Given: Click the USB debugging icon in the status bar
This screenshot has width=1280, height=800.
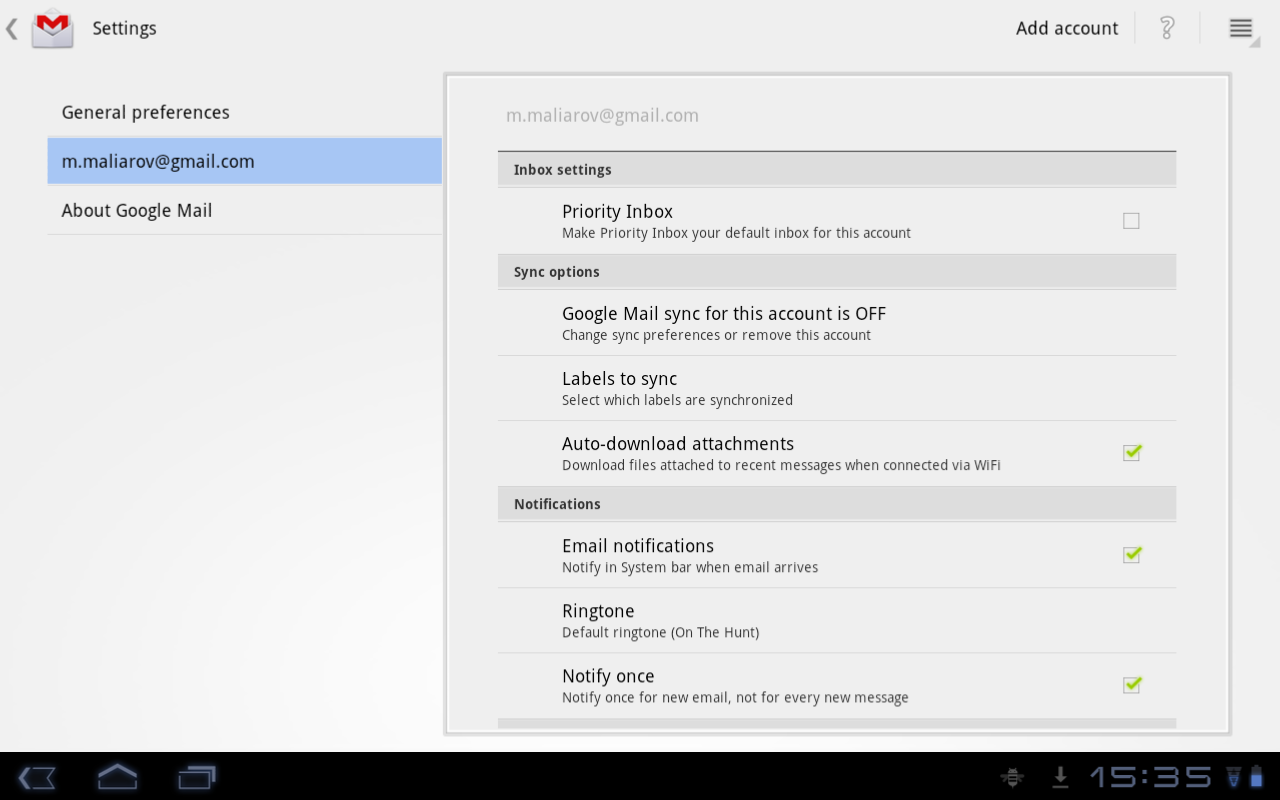Looking at the screenshot, I should pyautogui.click(x=1012, y=777).
